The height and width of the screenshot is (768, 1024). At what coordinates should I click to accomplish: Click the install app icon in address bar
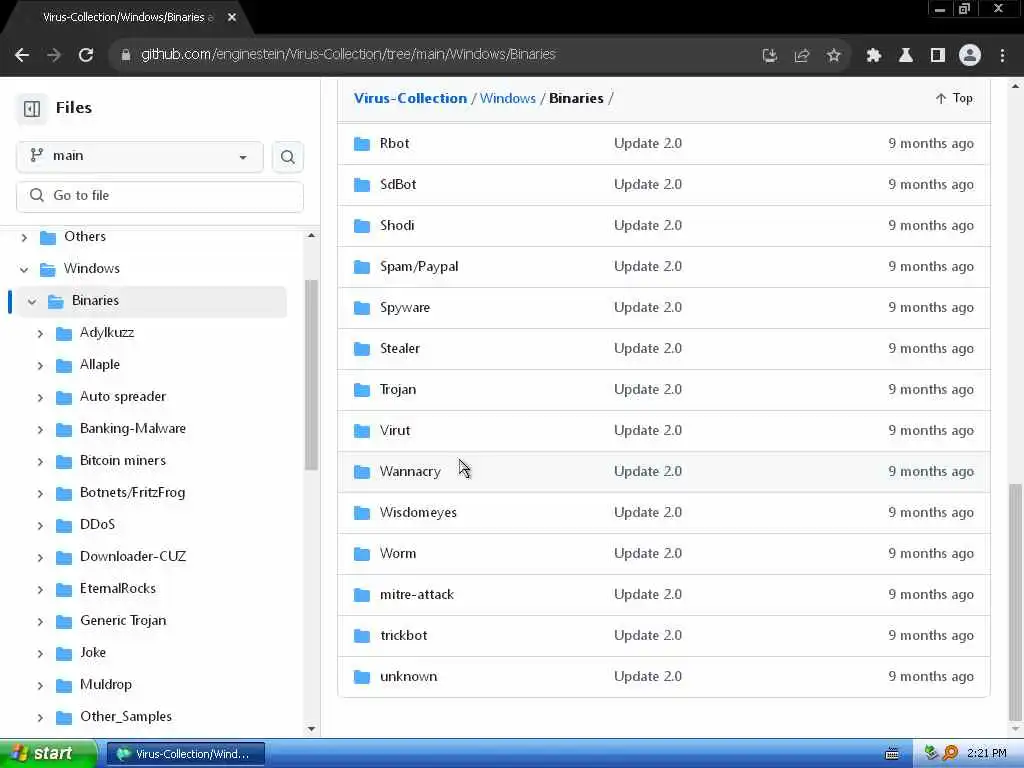(770, 56)
